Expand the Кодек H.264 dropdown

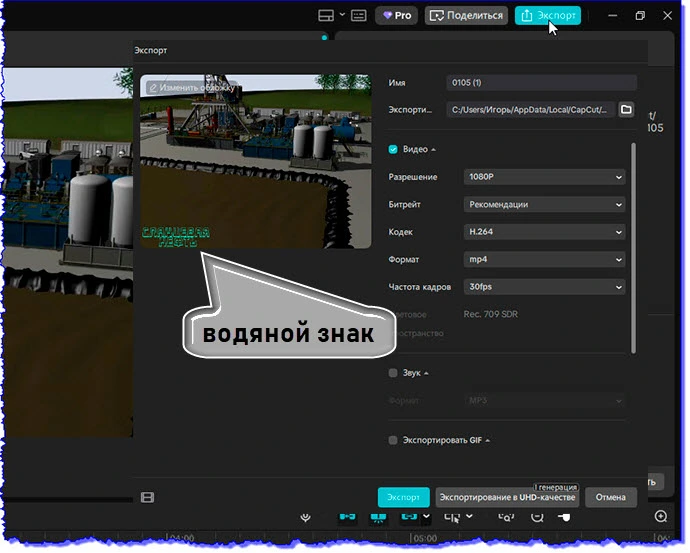(x=545, y=232)
